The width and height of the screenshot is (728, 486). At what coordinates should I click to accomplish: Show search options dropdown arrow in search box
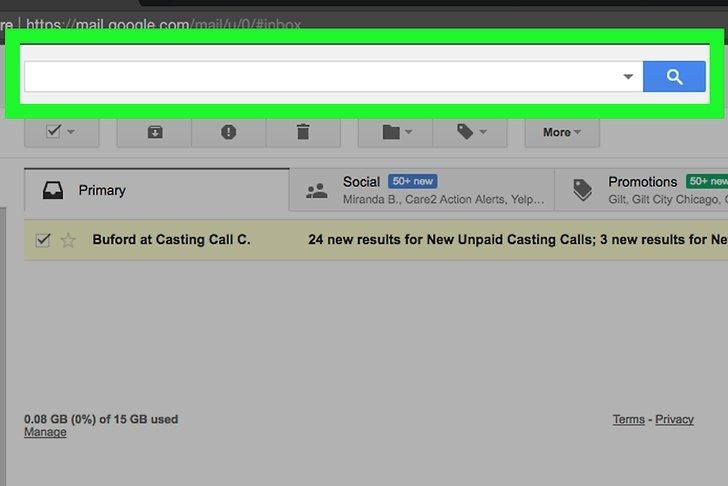(628, 77)
